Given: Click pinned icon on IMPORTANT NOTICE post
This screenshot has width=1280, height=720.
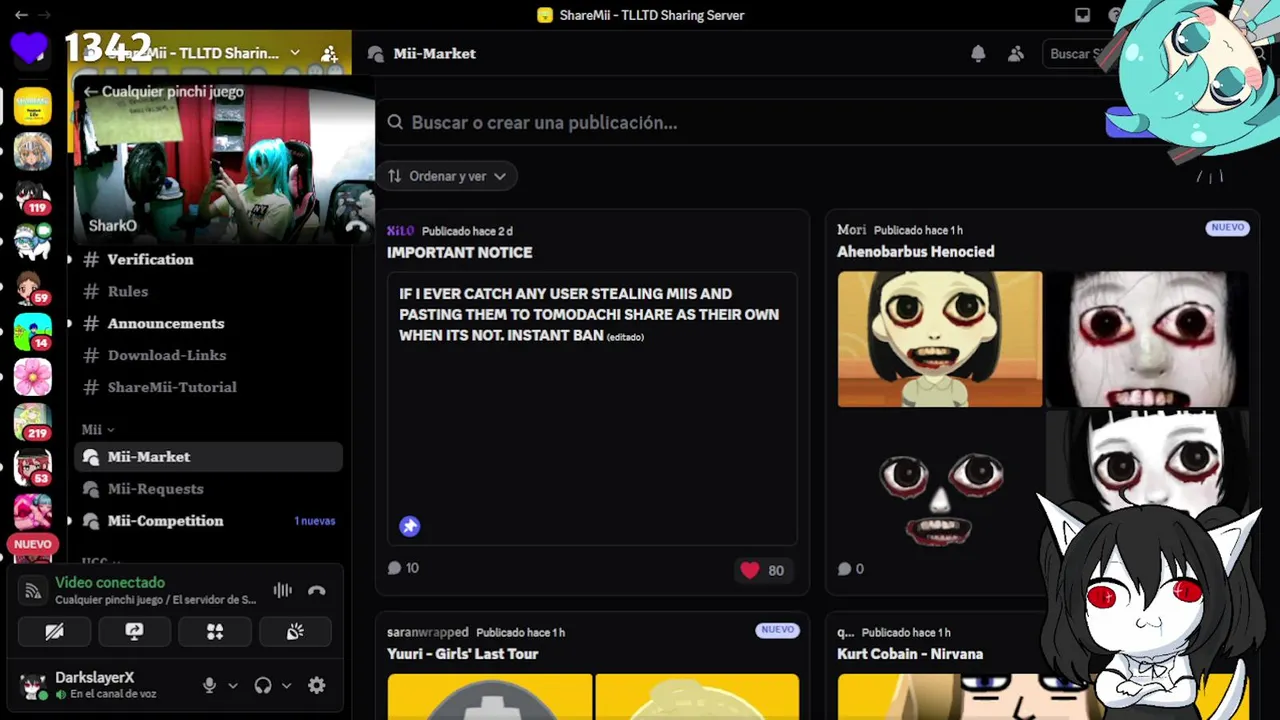Looking at the screenshot, I should tap(410, 526).
